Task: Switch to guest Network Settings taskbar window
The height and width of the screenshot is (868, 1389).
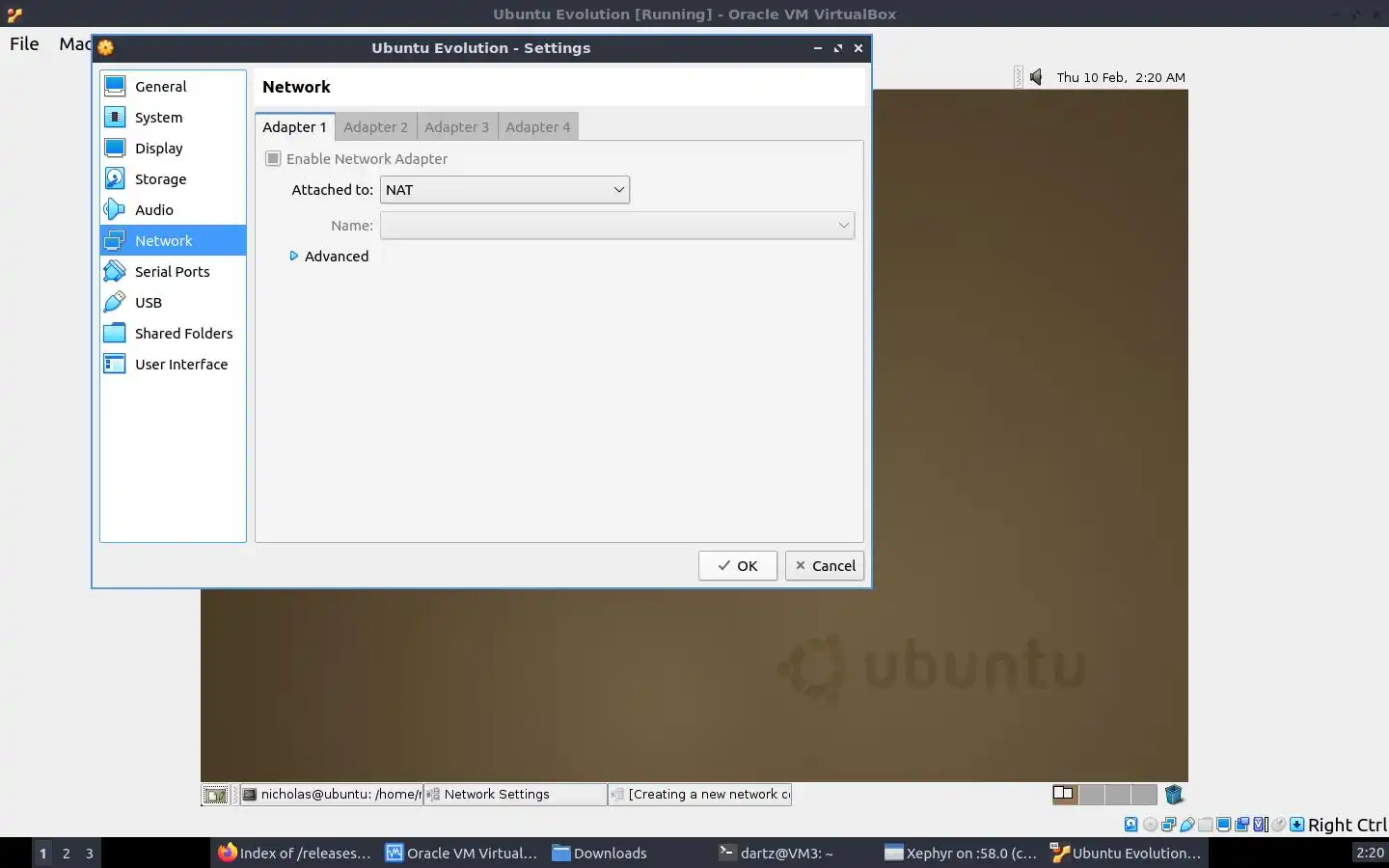Action: 515,795
